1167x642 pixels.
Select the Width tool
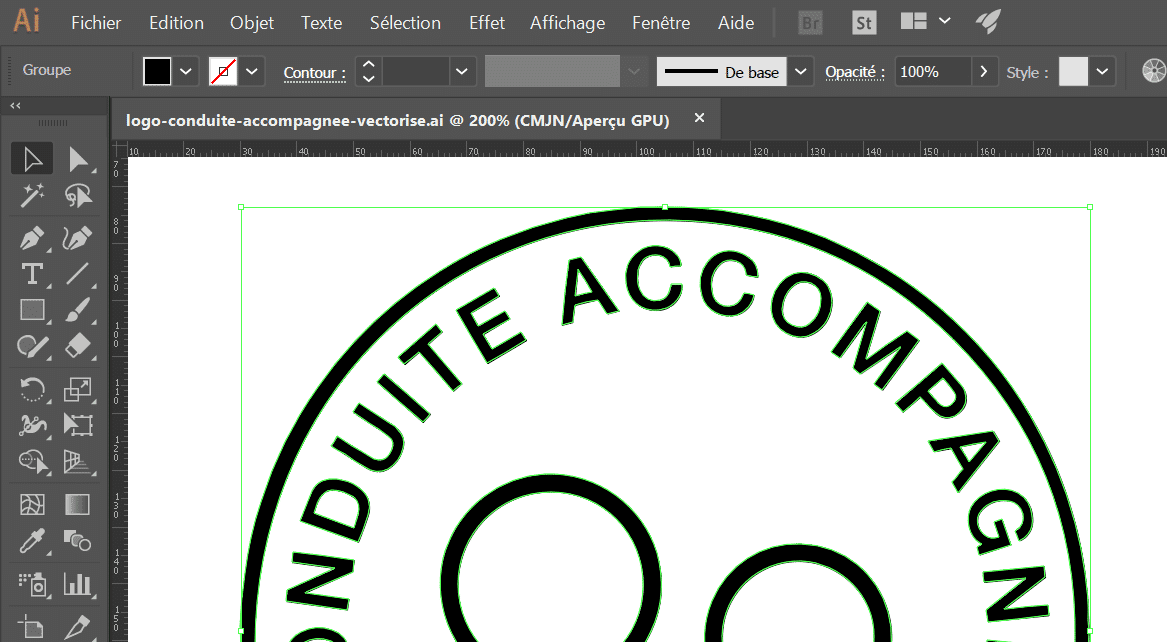click(x=32, y=425)
